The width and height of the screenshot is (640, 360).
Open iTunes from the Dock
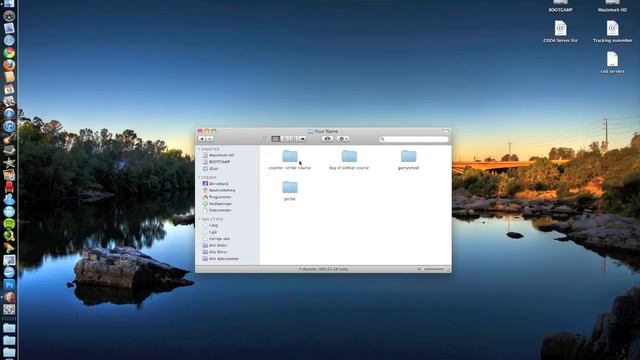[9, 126]
